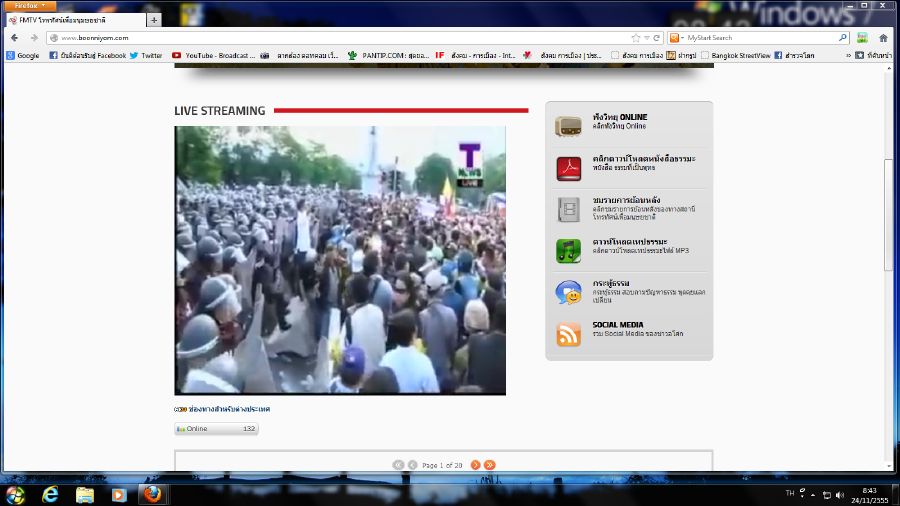Go to the previous page of the pager
Viewport: 900px width, 506px height.
tap(412, 465)
